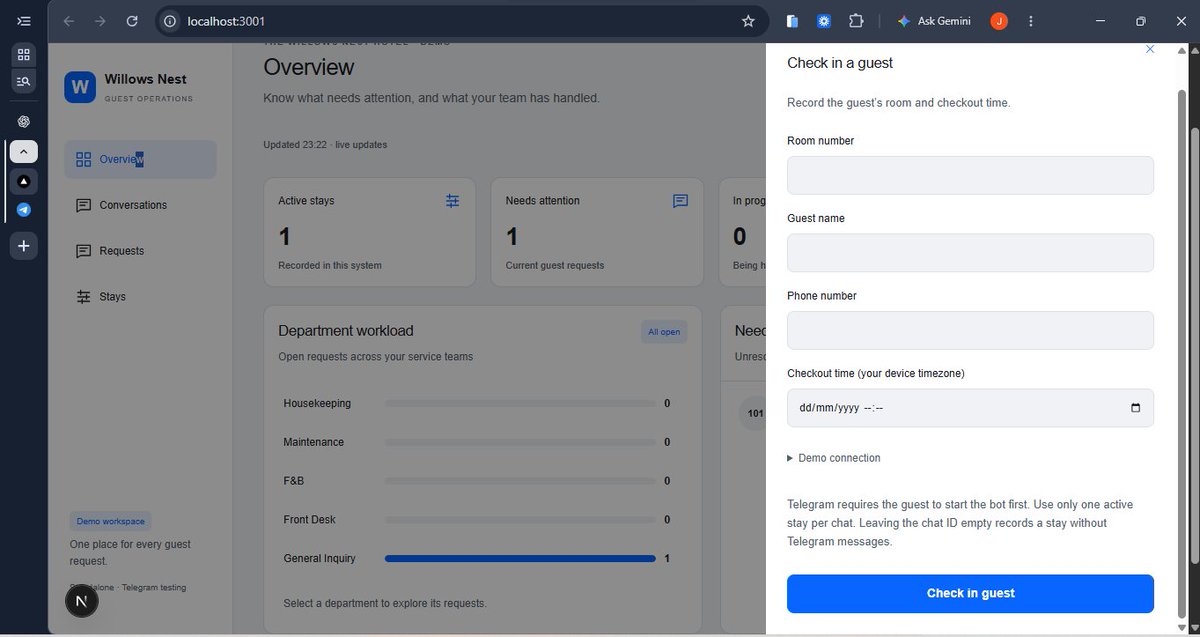The height and width of the screenshot is (637, 1200).
Task: Click the Overview page heading
Action: pos(309,67)
